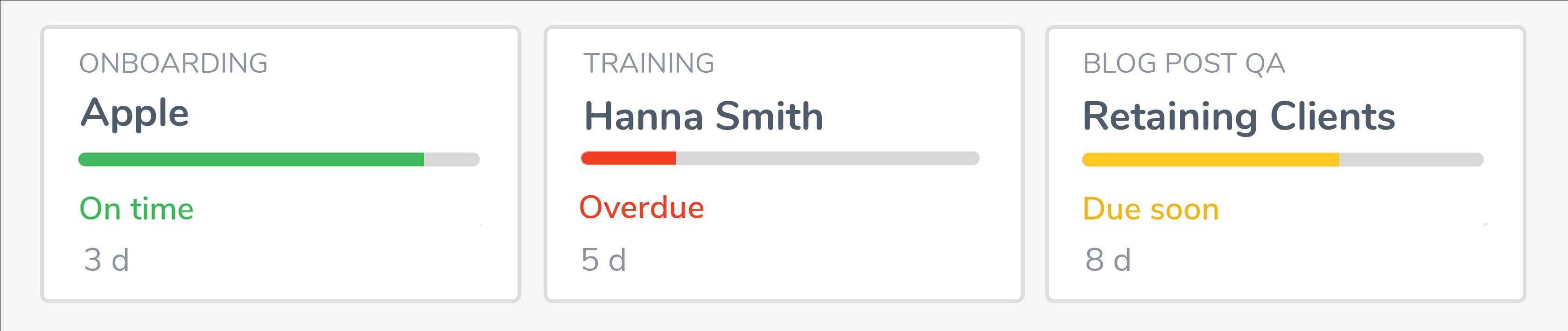
Task: Click the 8 d duration text
Action: point(1108,260)
